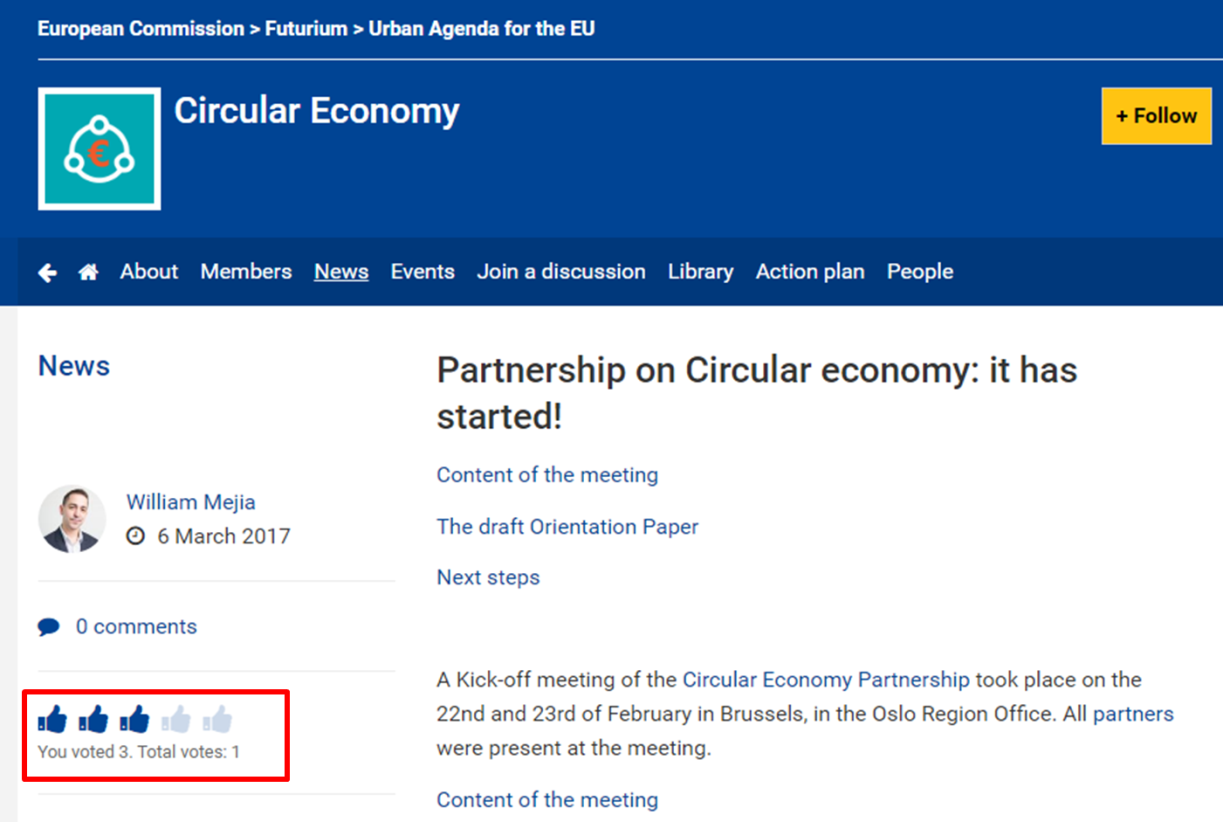The image size is (1223, 822).
Task: Open the About menu item
Action: pyautogui.click(x=149, y=272)
